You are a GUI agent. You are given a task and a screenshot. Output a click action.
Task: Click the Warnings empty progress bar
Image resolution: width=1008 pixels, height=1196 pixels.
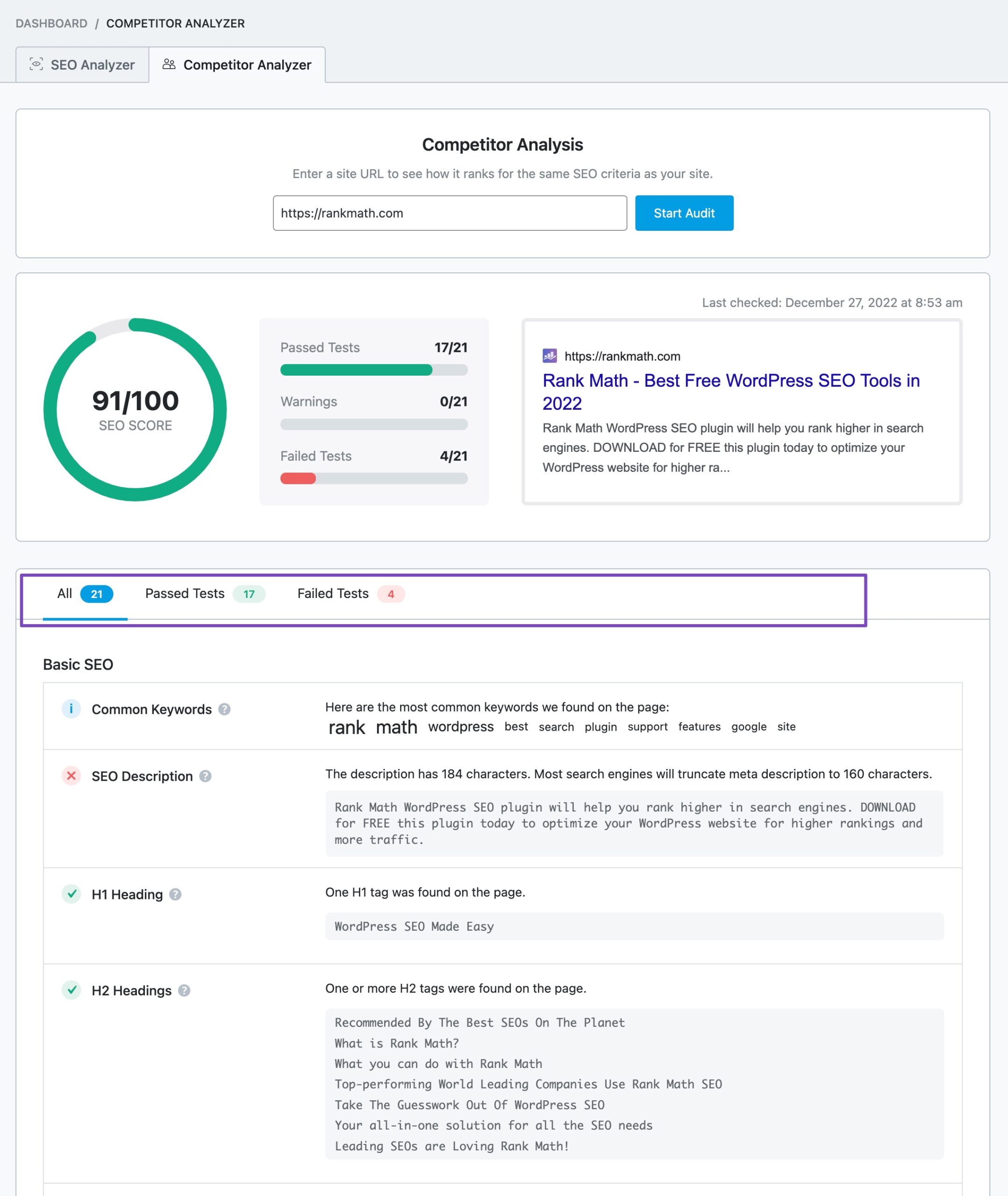[x=374, y=424]
